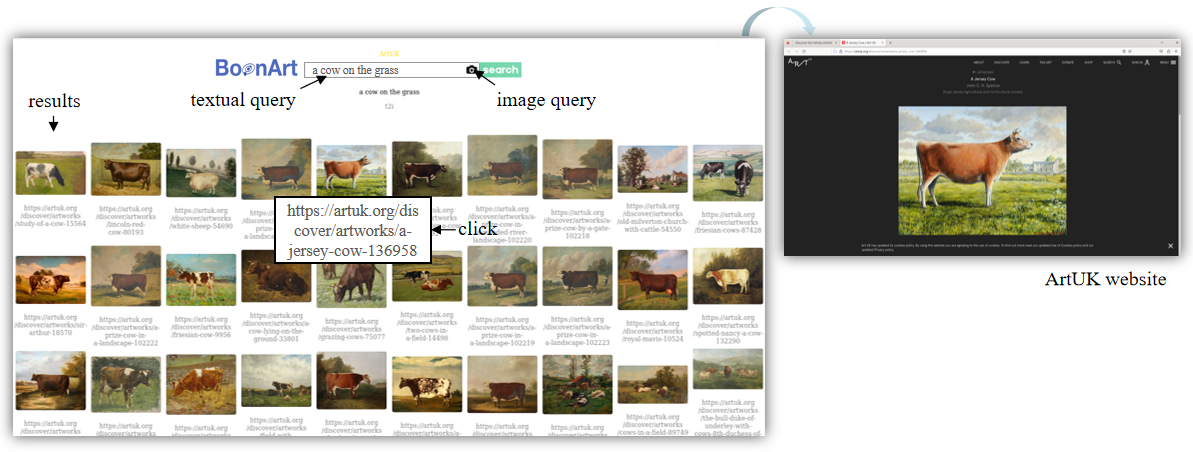Screen dimensions: 1193x452
Task: Open the spotted-nancy-a-cow-132290 thumbnail
Action: (727, 275)
